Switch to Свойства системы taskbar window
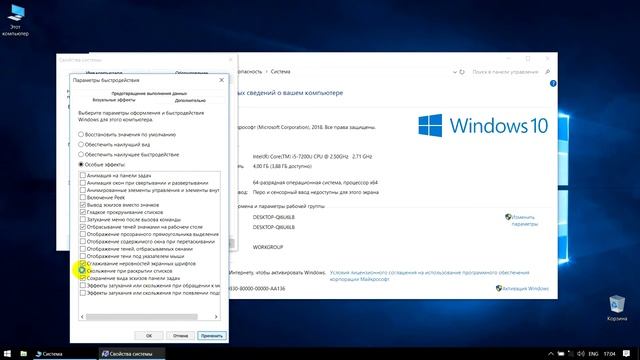The height and width of the screenshot is (360, 640). tap(132, 353)
